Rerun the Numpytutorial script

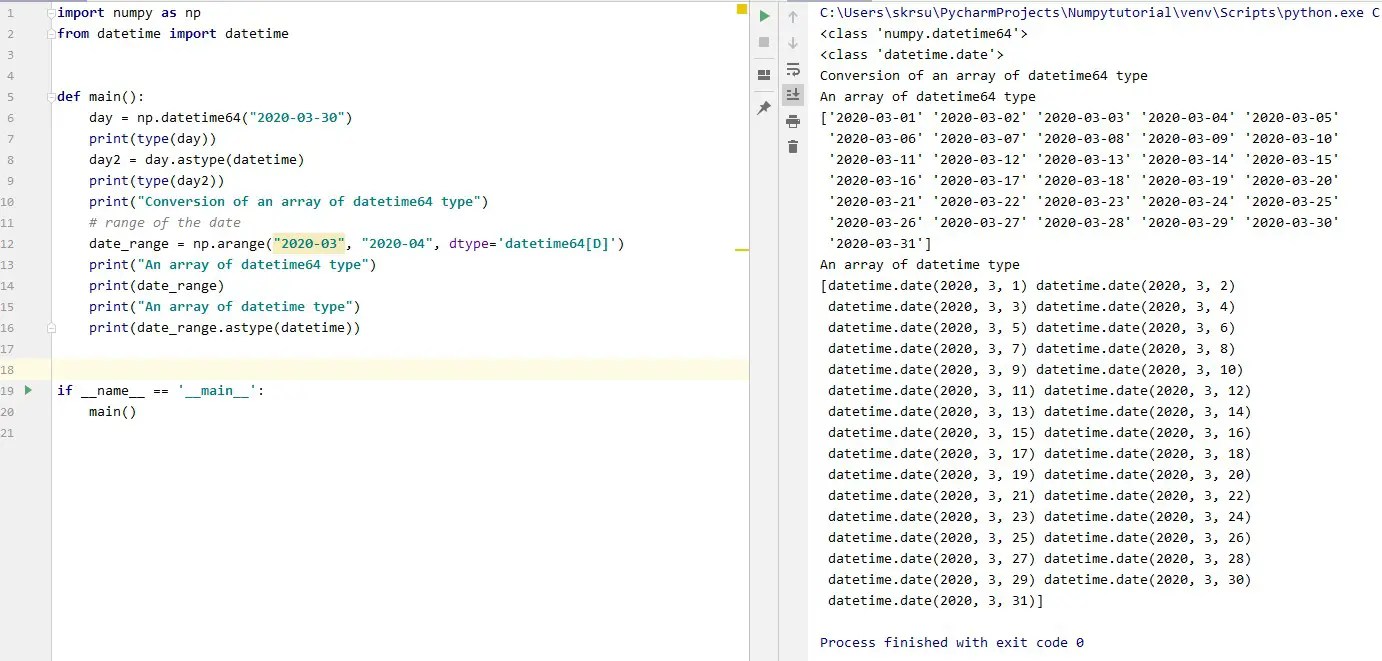pyautogui.click(x=763, y=16)
